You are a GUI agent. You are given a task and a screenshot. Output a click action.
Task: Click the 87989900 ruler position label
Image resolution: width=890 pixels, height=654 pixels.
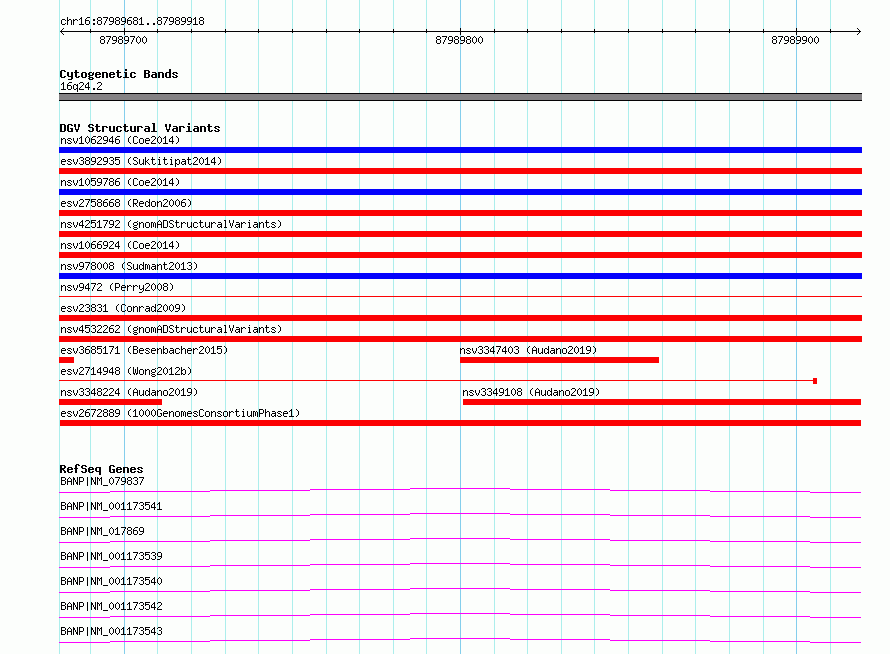tap(795, 40)
